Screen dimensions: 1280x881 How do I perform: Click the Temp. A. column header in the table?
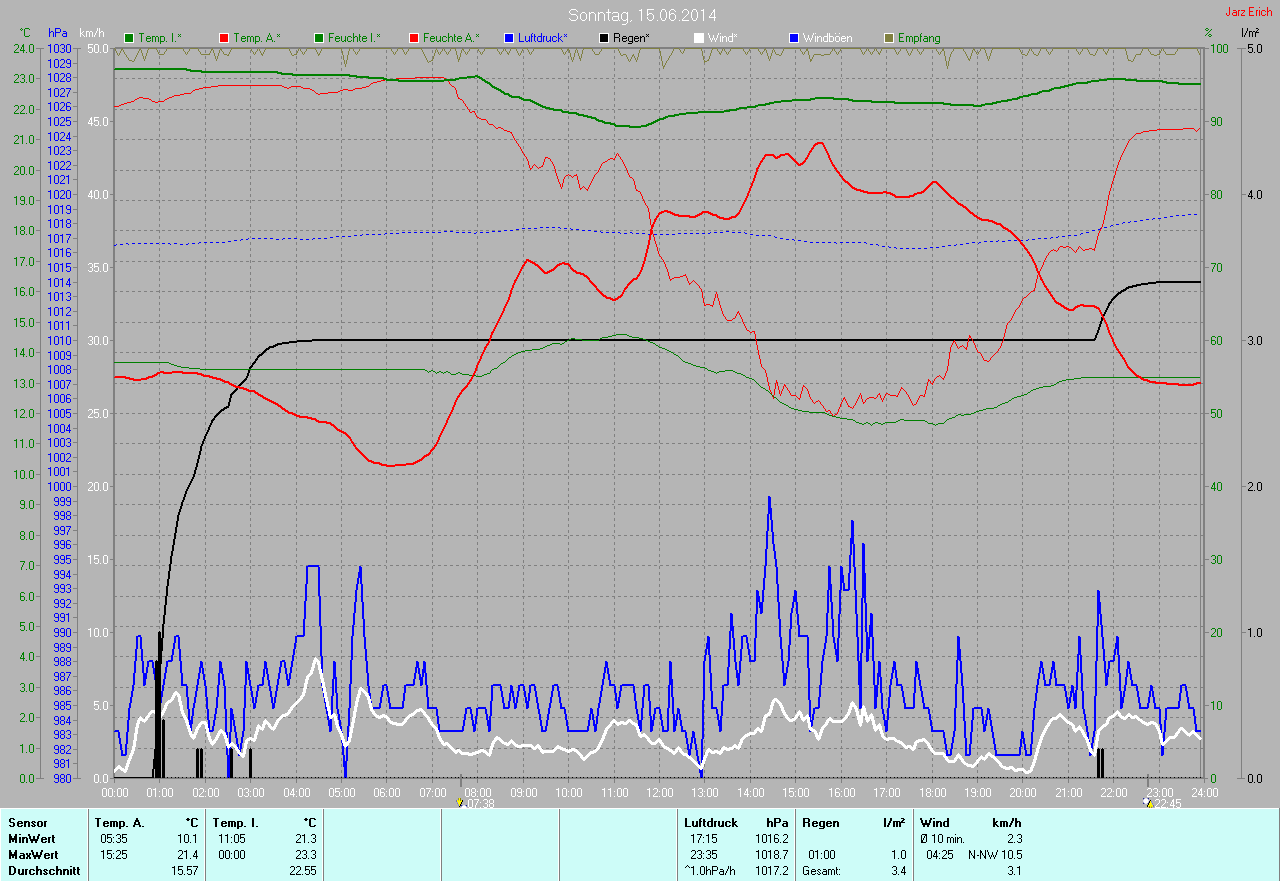click(119, 823)
